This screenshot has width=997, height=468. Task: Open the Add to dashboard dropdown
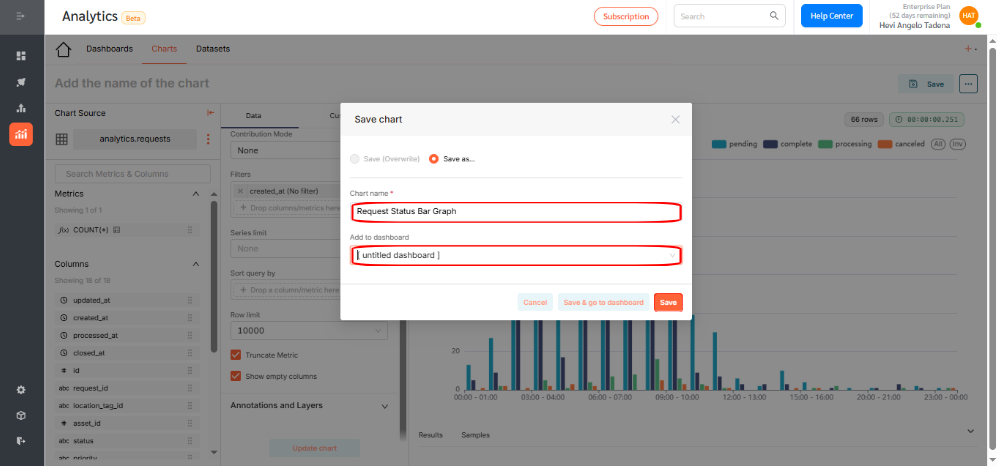[516, 255]
